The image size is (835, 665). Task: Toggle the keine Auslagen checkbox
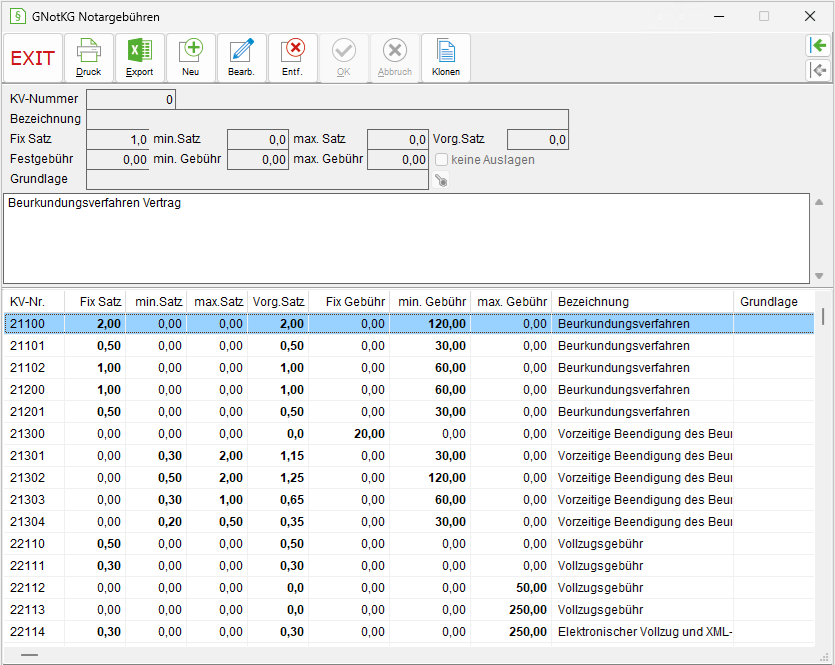pos(441,160)
